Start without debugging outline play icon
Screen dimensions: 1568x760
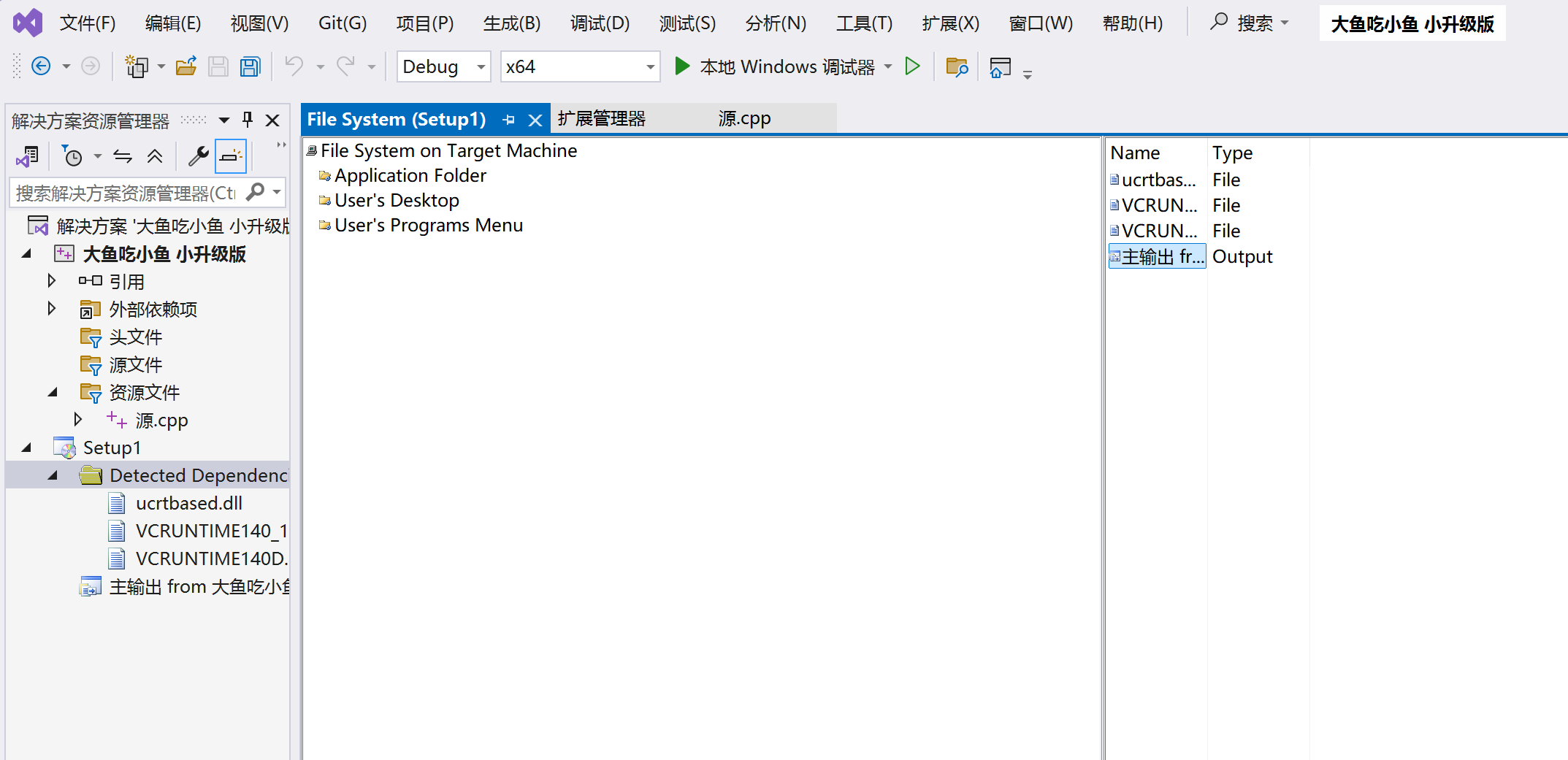pos(912,66)
